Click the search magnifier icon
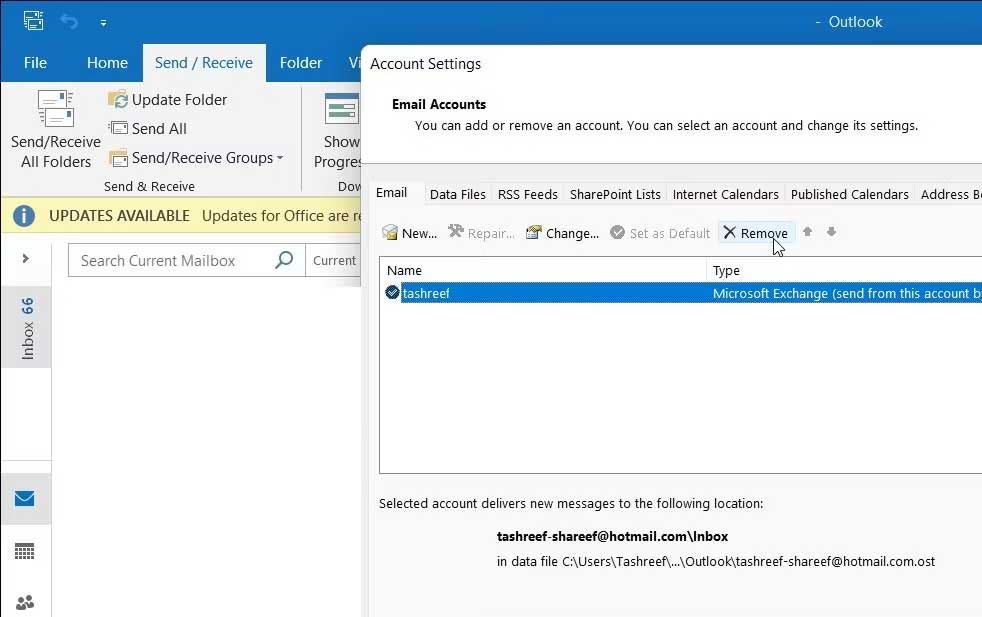This screenshot has height=617, width=982. click(284, 260)
